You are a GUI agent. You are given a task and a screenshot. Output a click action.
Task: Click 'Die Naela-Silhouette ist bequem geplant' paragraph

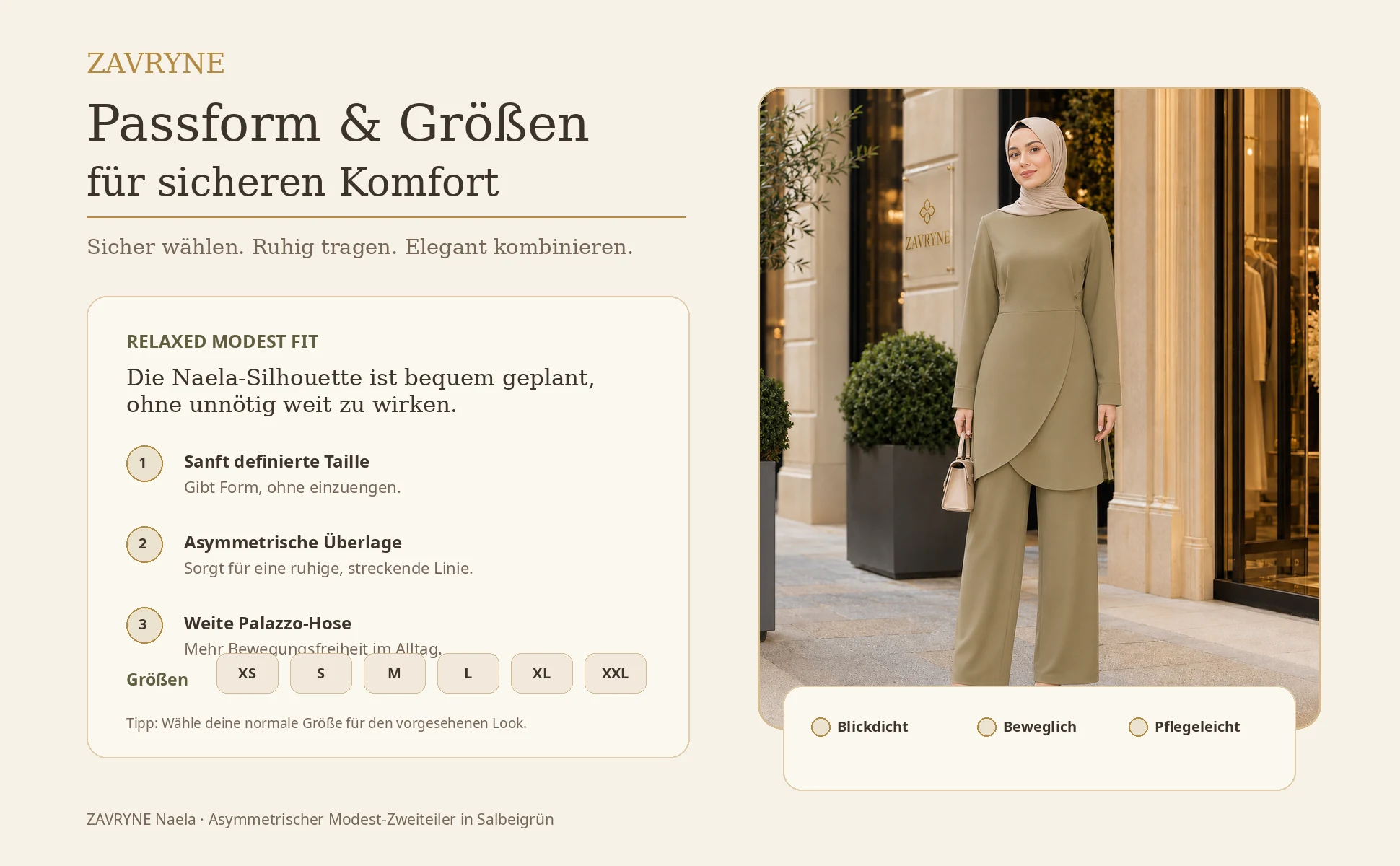360,391
